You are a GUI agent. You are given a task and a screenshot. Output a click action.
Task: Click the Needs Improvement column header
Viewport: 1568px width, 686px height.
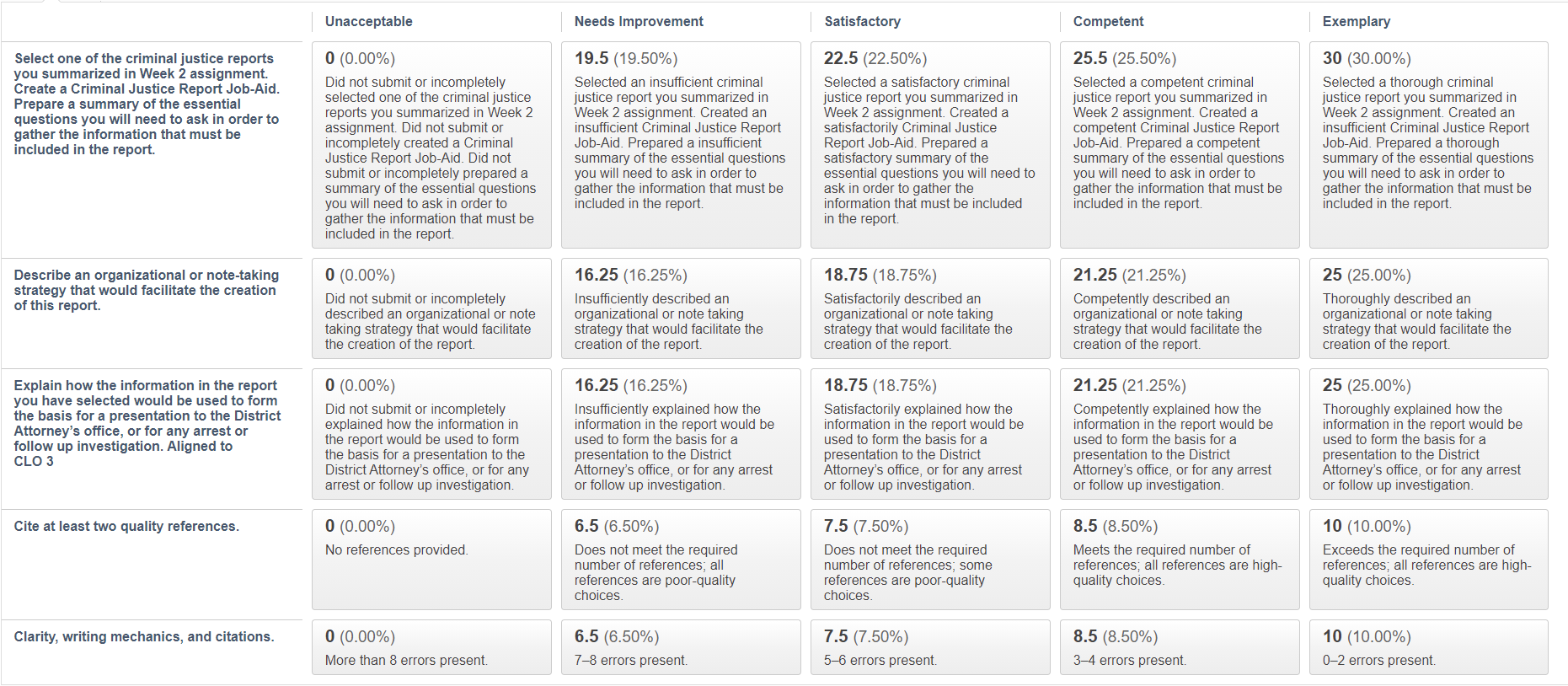click(639, 21)
